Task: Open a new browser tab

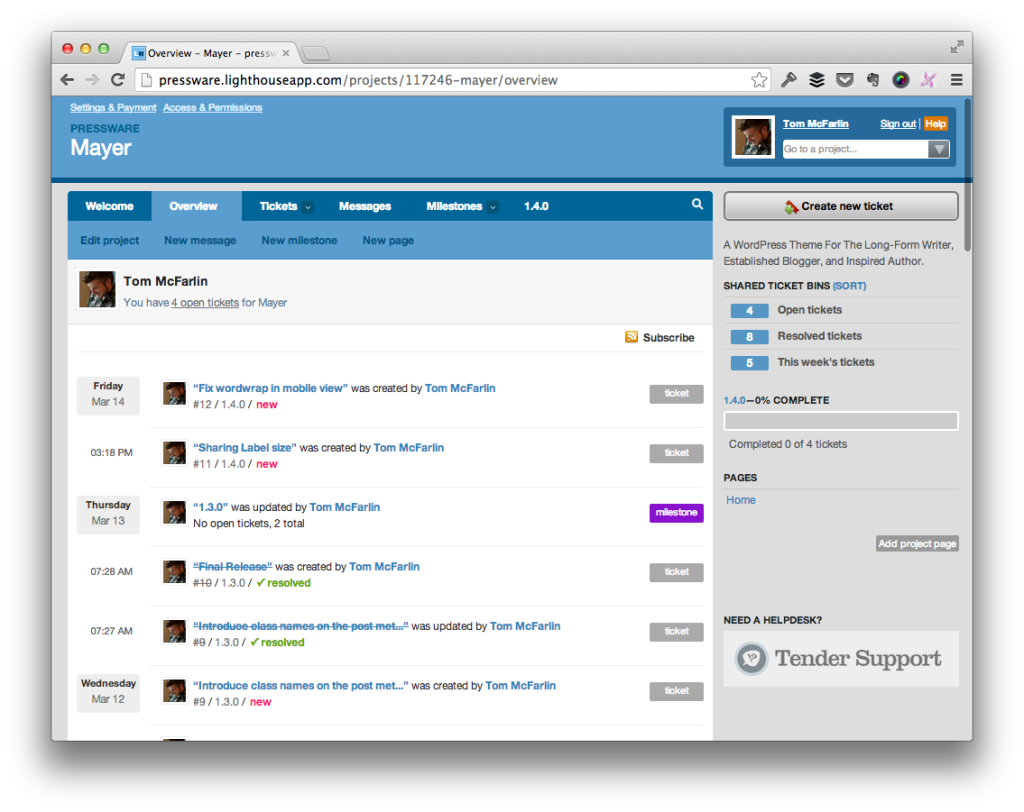Action: 316,53
